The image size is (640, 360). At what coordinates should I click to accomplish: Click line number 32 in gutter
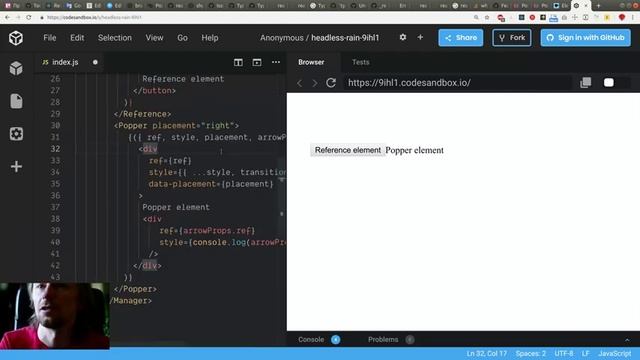point(55,149)
